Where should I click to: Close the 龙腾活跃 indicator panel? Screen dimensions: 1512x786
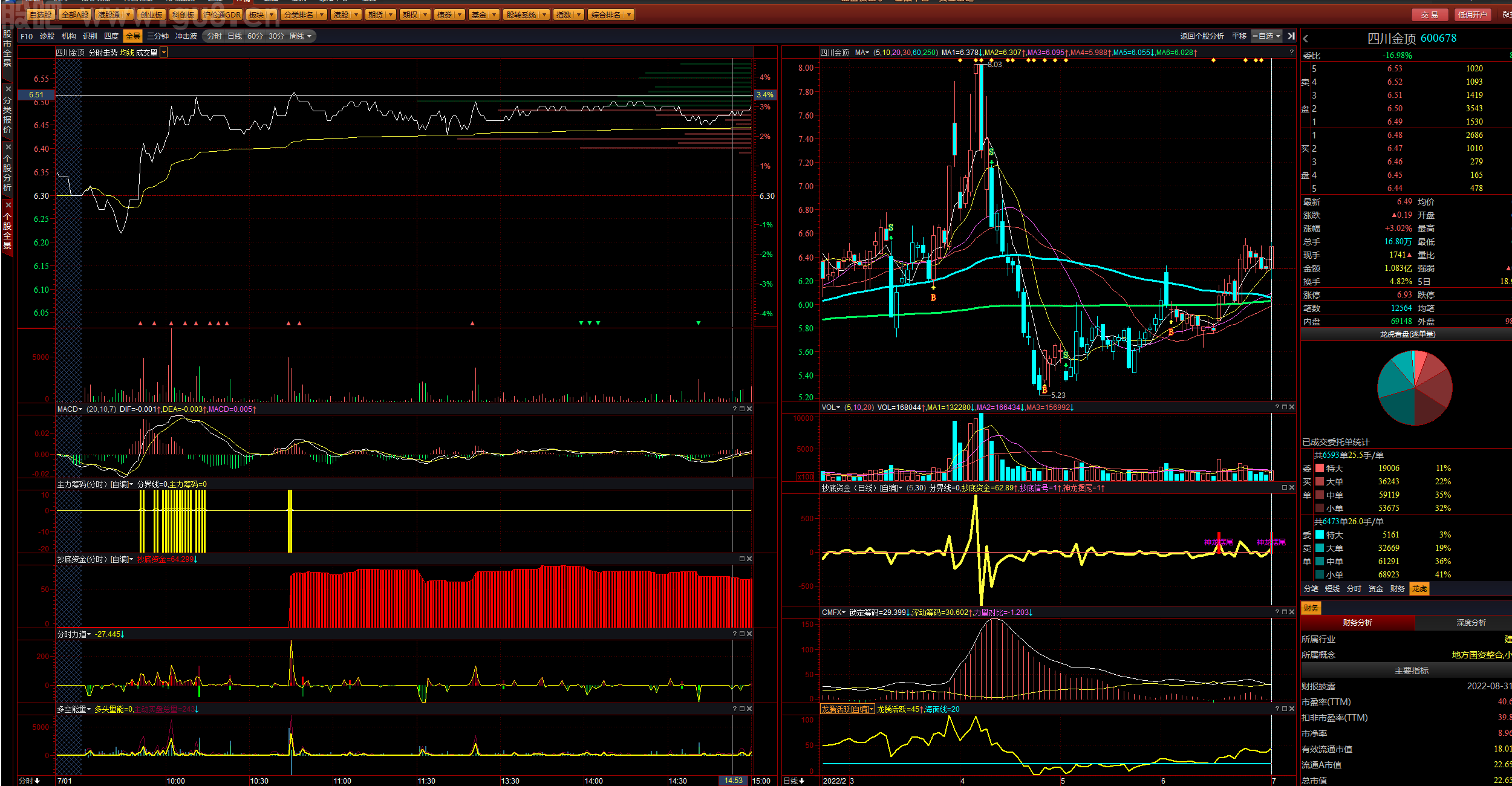(1292, 709)
